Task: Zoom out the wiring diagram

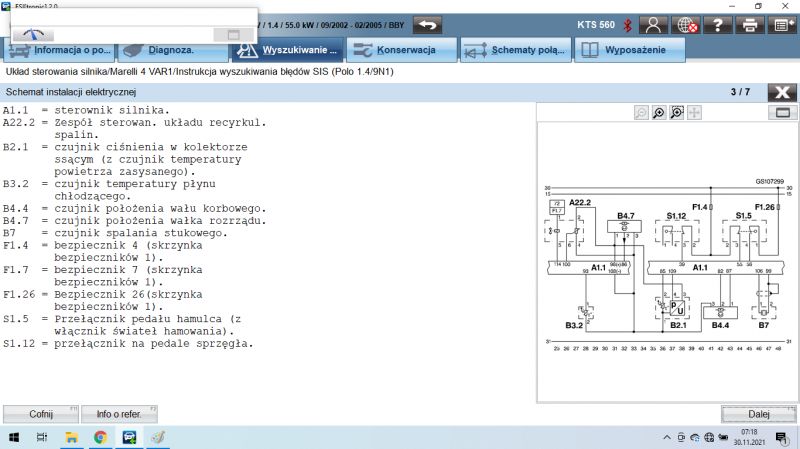Action: [x=641, y=112]
